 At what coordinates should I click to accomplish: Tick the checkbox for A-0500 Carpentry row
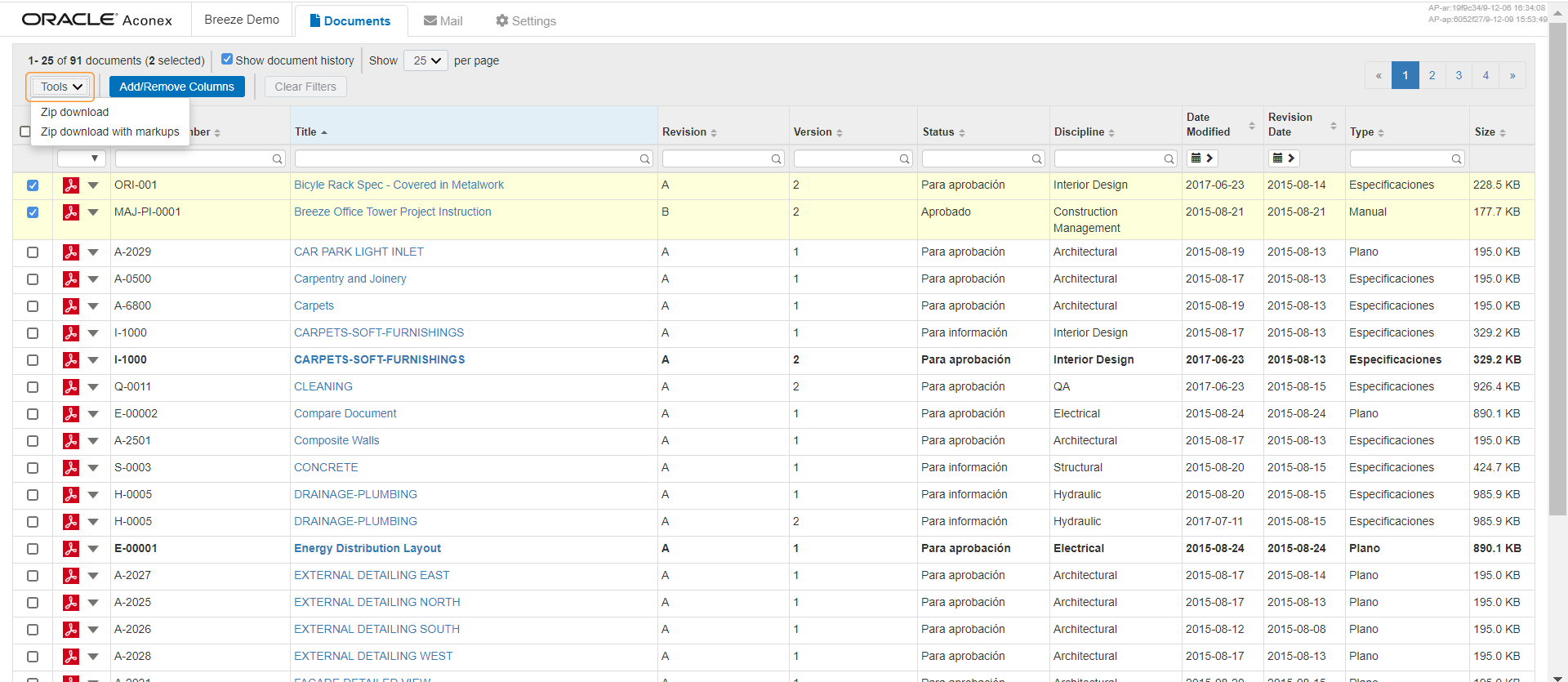pos(33,279)
